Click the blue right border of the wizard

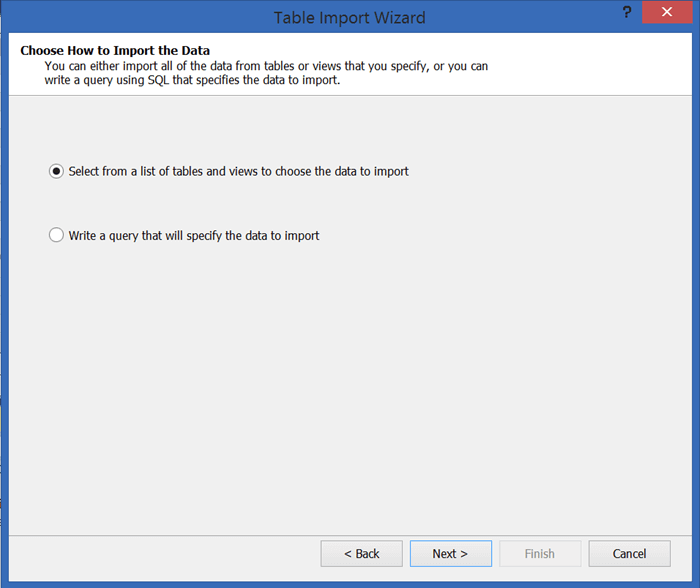tap(695, 300)
